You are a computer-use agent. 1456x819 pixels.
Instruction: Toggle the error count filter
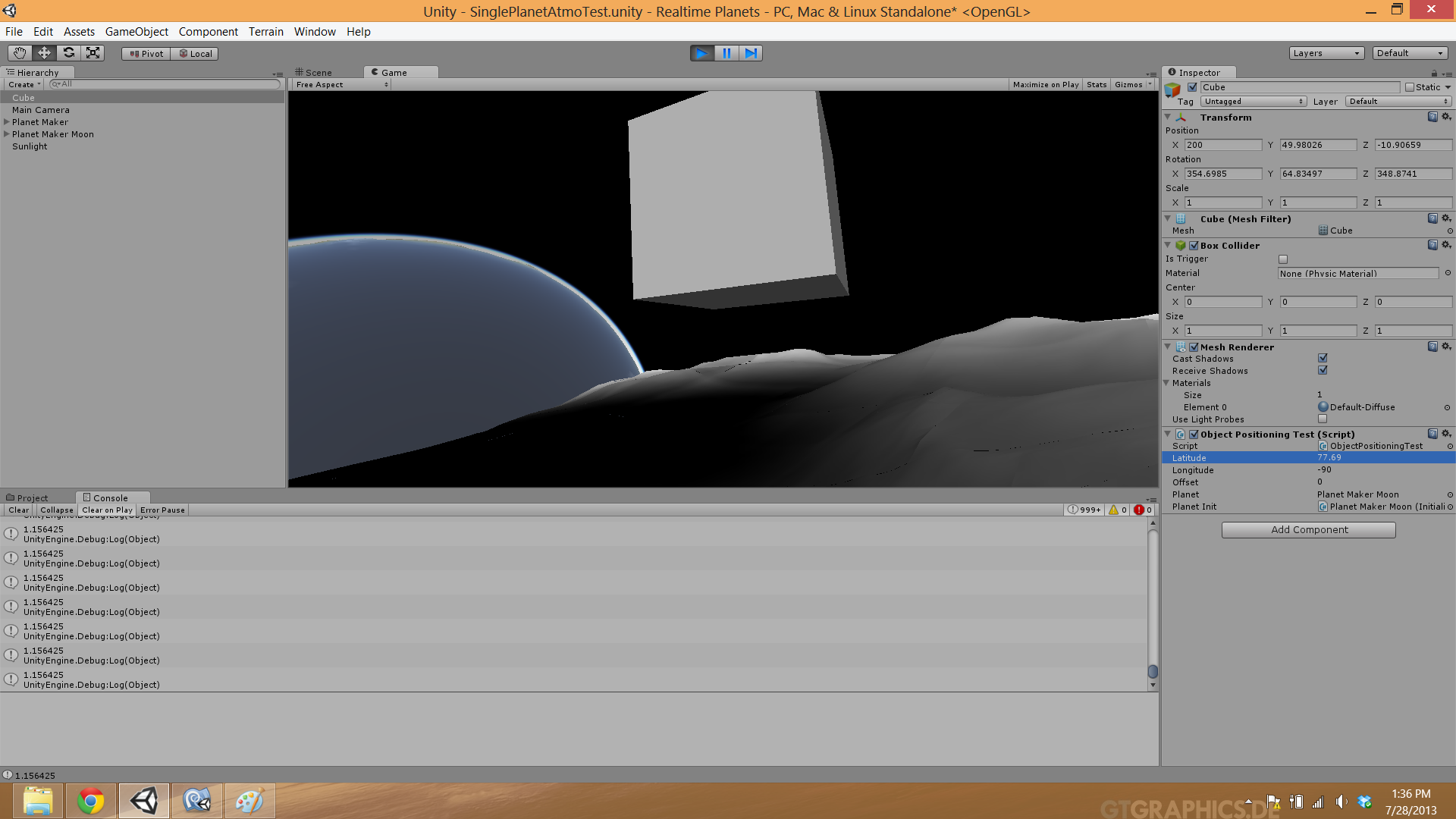[x=1143, y=510]
